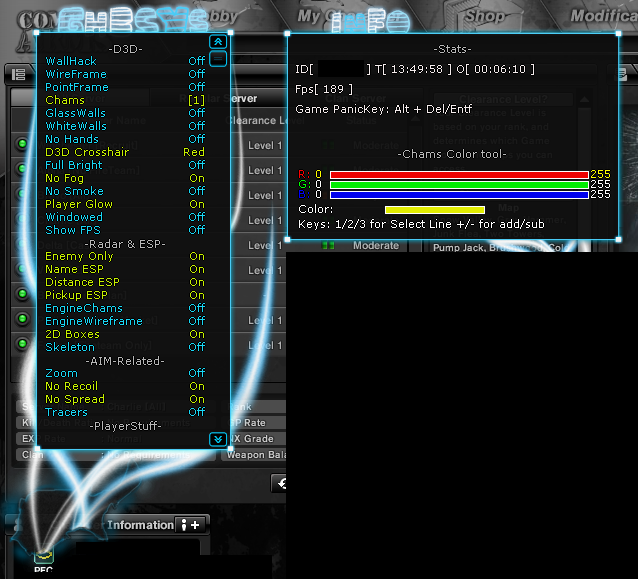Click the Information plus icon
The width and height of the screenshot is (638, 579).
coord(190,525)
